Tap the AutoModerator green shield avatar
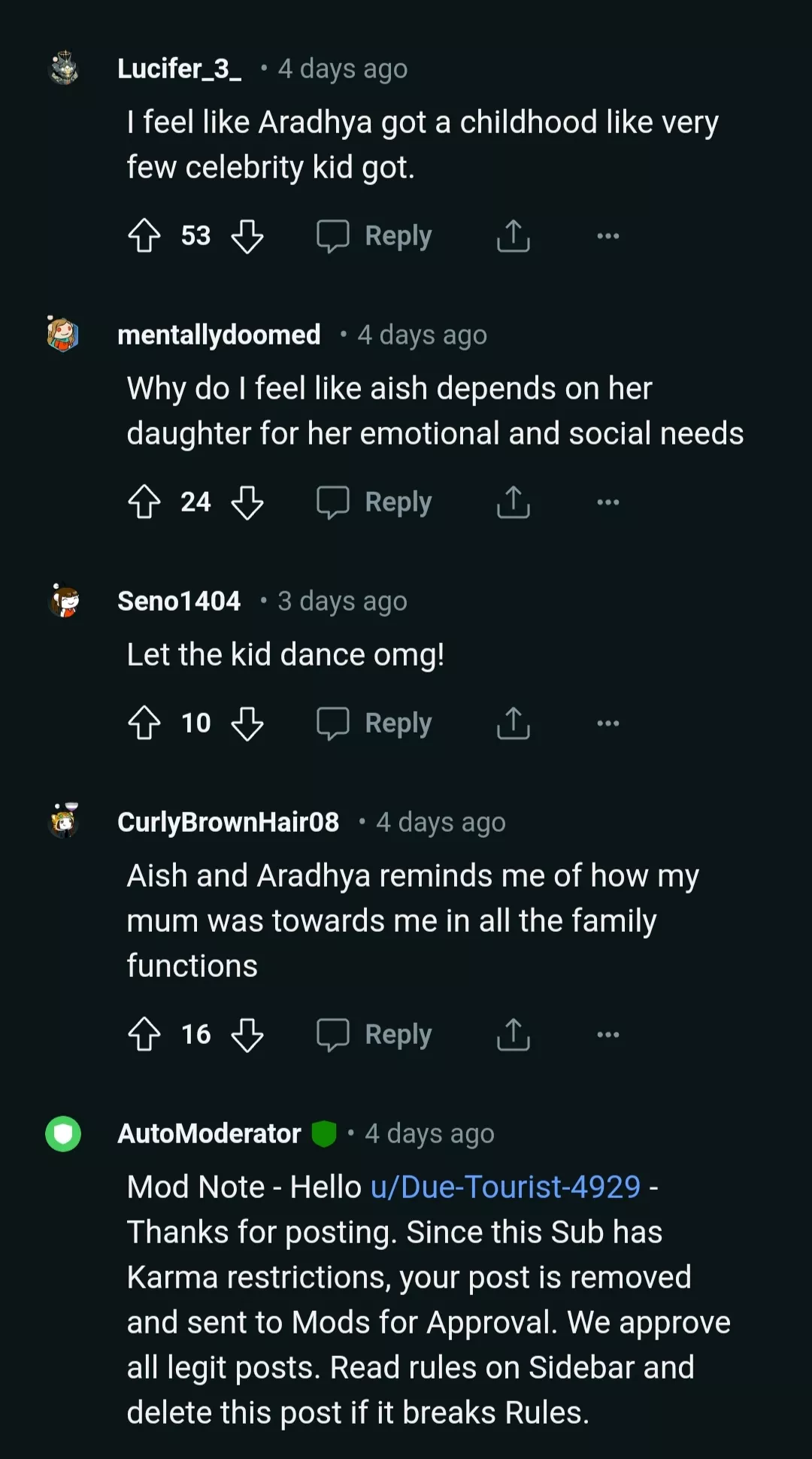The image size is (812, 1459). click(63, 1133)
